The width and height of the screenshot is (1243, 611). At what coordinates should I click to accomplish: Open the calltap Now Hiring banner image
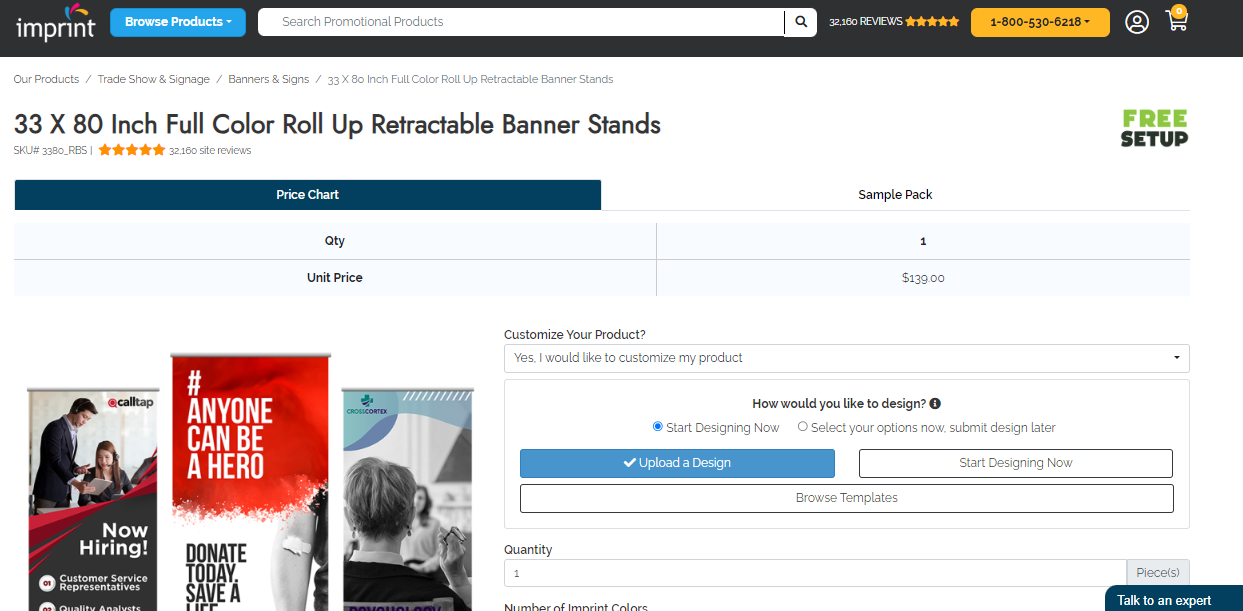[x=92, y=500]
